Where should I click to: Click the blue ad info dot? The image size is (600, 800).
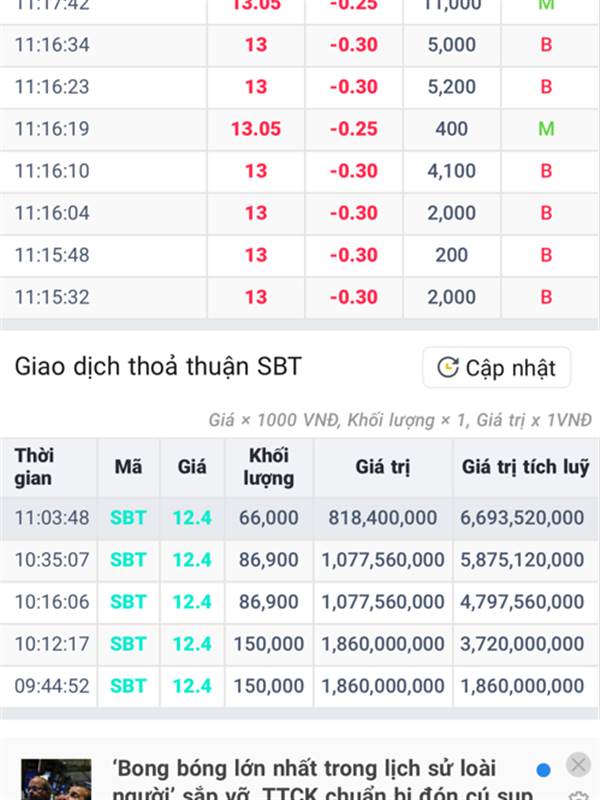(x=543, y=769)
